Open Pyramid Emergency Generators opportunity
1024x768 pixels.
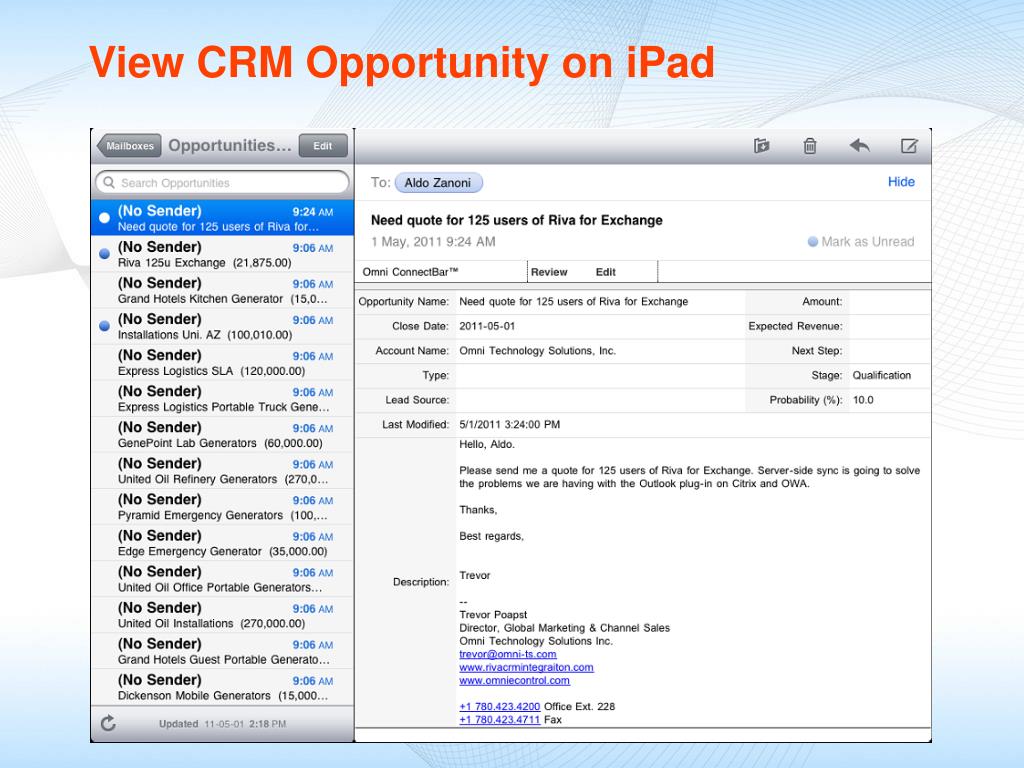click(x=222, y=506)
